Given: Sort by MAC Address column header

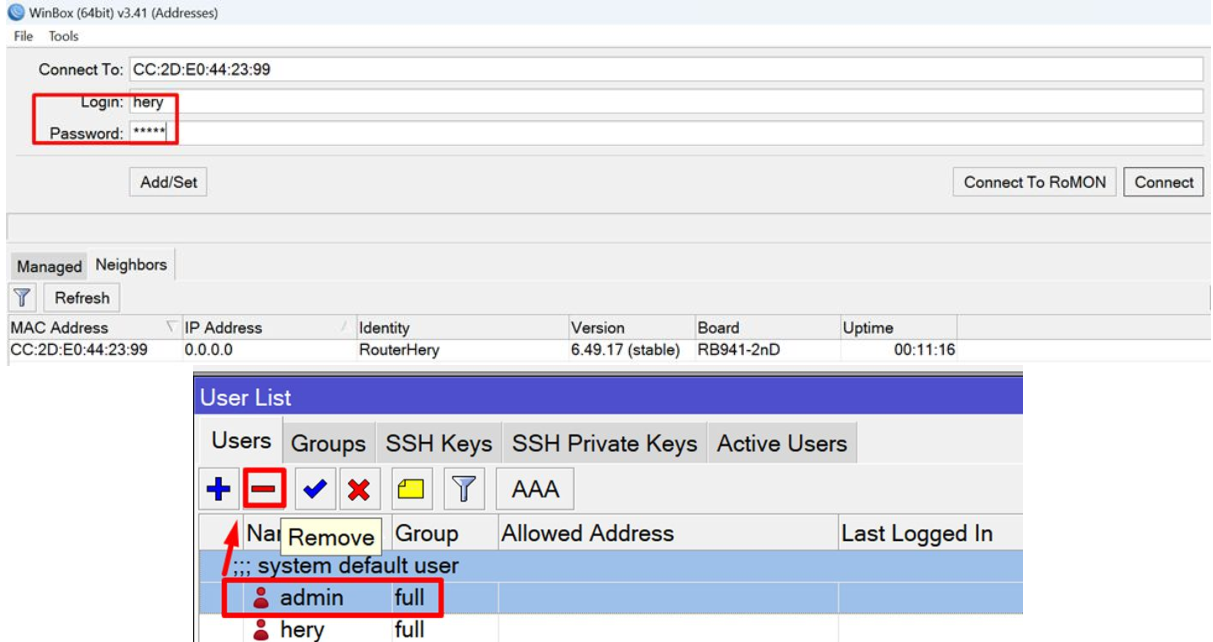Looking at the screenshot, I should 94,327.
